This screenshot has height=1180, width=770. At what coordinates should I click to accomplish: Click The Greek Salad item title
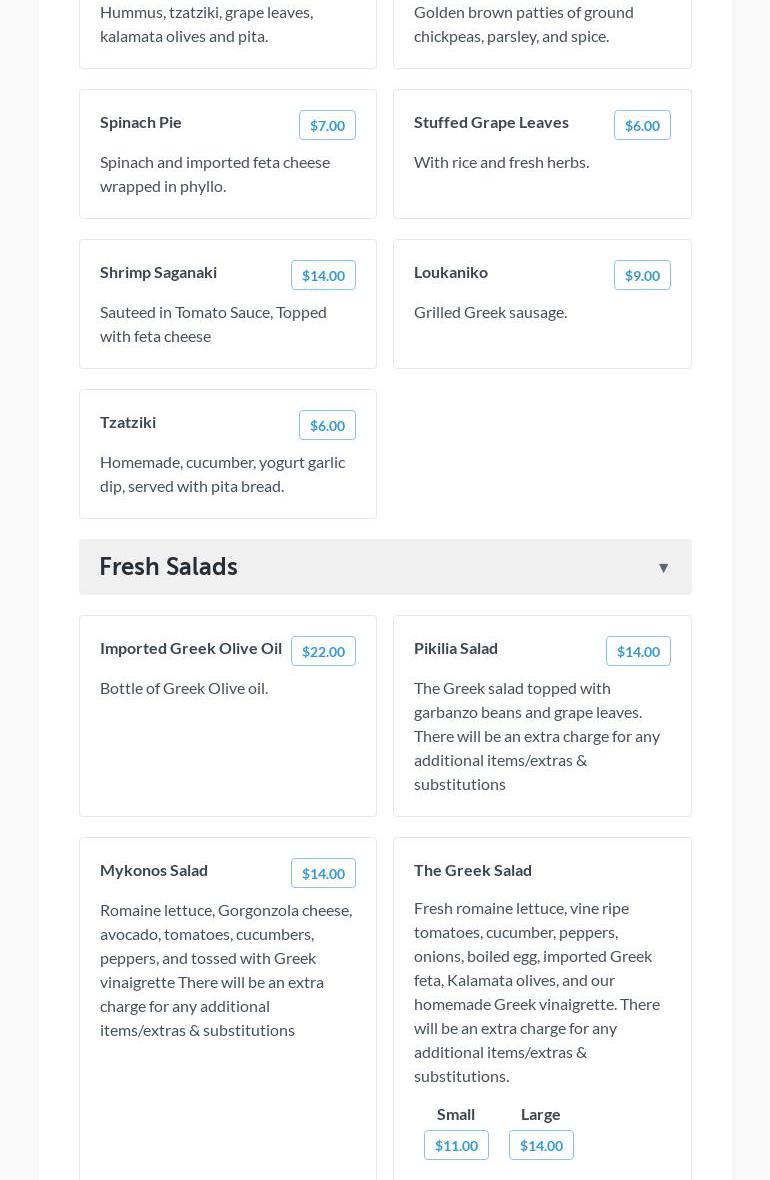[x=473, y=870]
